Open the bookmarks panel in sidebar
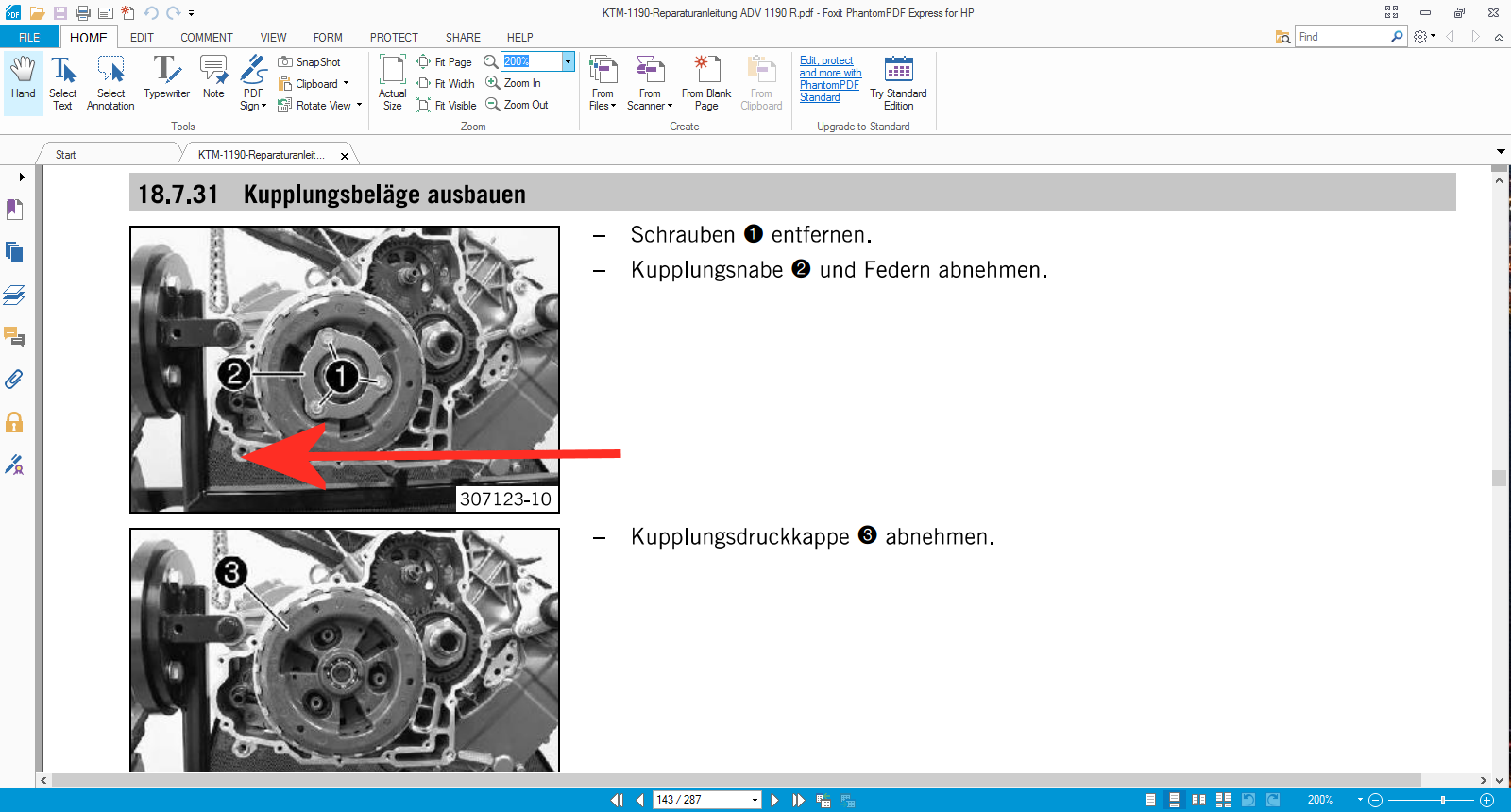The height and width of the screenshot is (812, 1511). (x=14, y=210)
